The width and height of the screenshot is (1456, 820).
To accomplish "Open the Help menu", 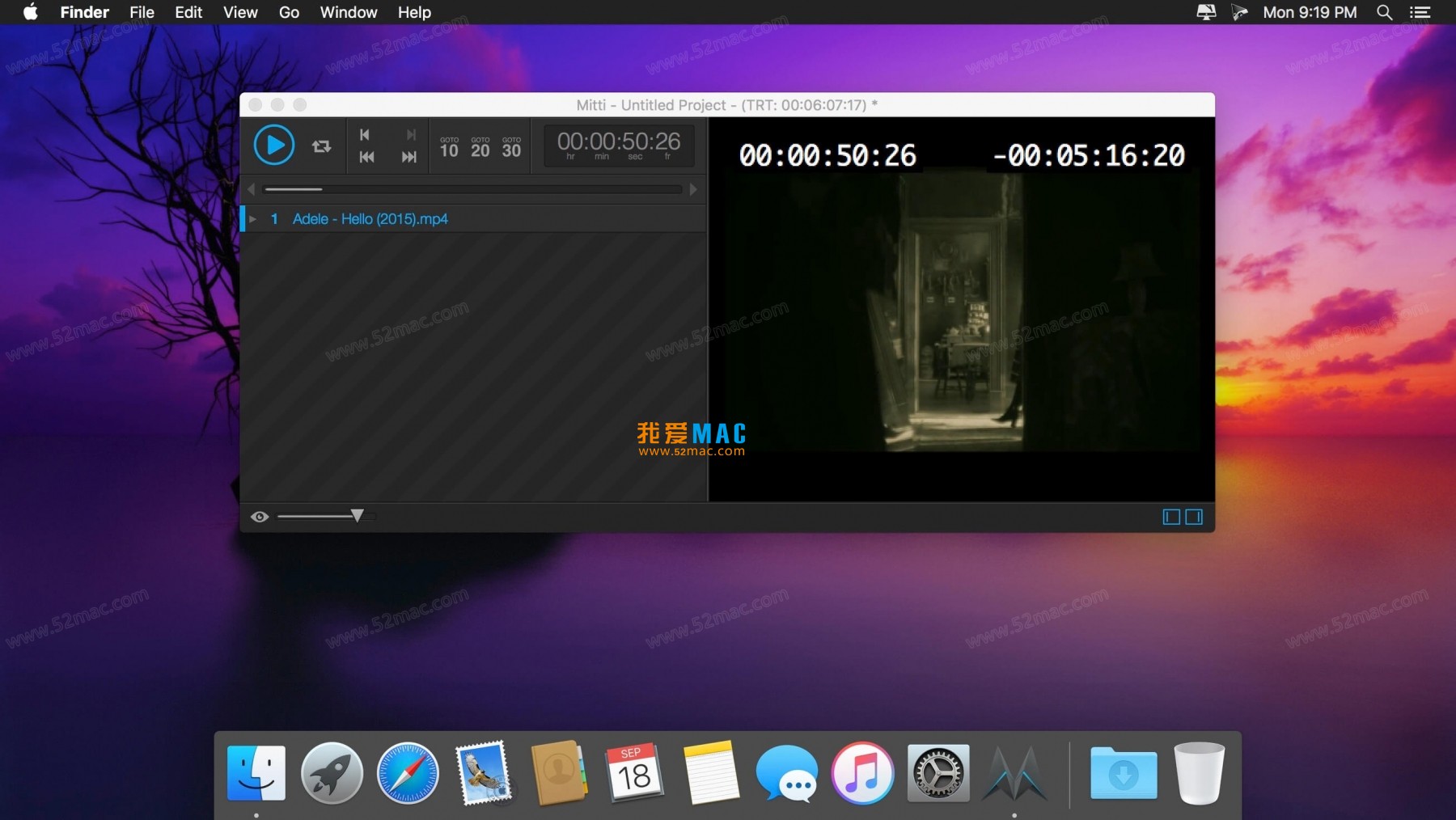I will 414,12.
